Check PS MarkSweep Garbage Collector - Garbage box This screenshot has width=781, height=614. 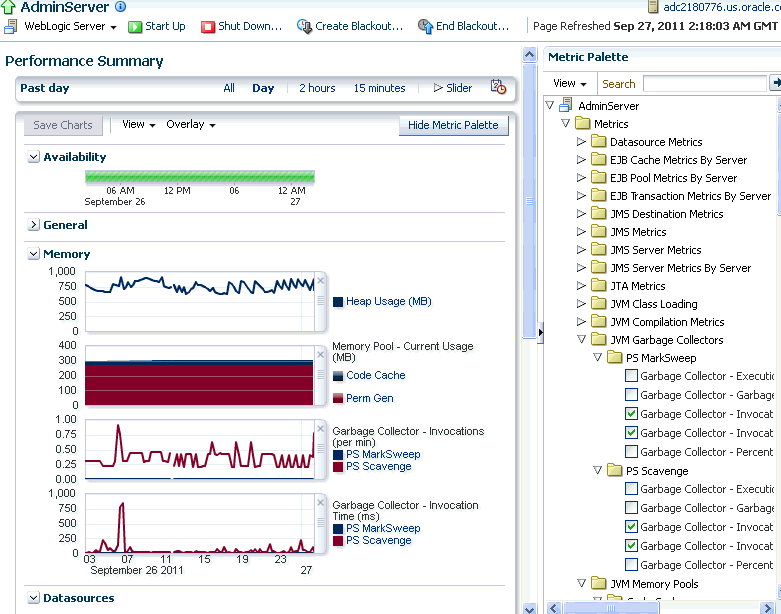click(631, 394)
